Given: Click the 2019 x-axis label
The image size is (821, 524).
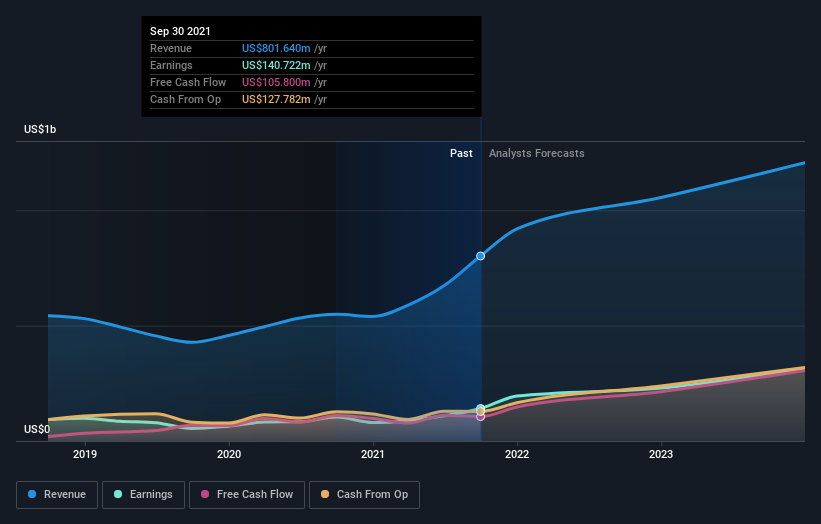Looking at the screenshot, I should 85,454.
